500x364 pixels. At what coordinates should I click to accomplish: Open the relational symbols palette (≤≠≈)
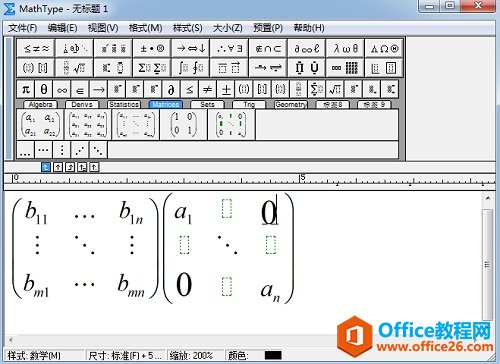36,49
